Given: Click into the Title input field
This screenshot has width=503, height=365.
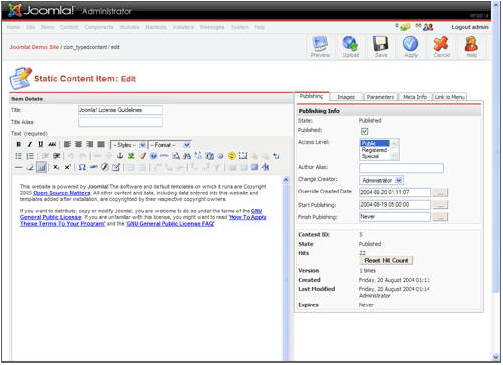Looking at the screenshot, I should [120, 110].
